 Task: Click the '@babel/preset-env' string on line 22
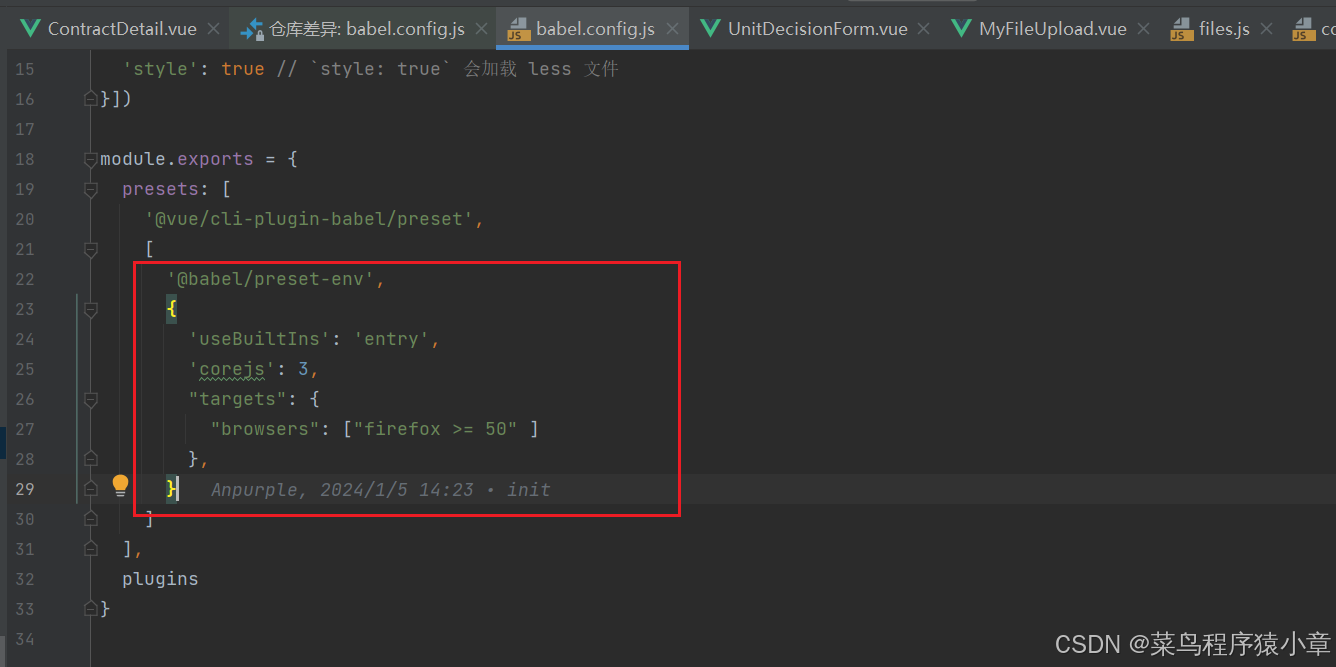271,279
